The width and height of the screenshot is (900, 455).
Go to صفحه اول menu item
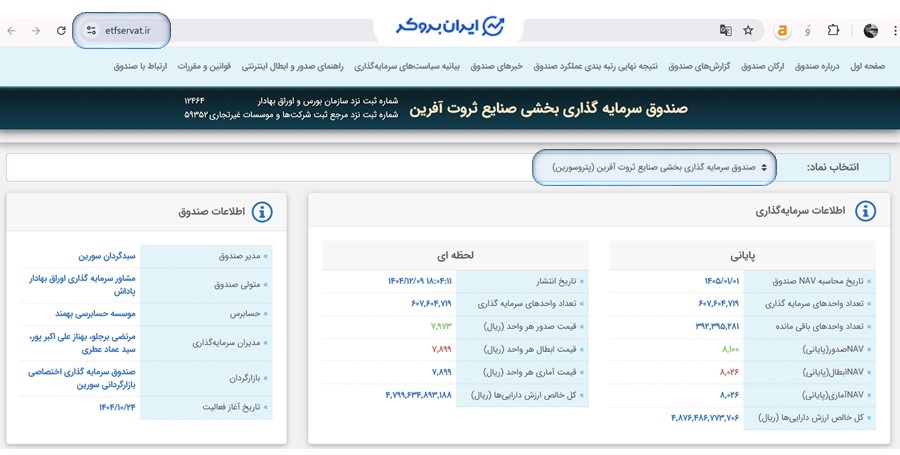point(867,66)
